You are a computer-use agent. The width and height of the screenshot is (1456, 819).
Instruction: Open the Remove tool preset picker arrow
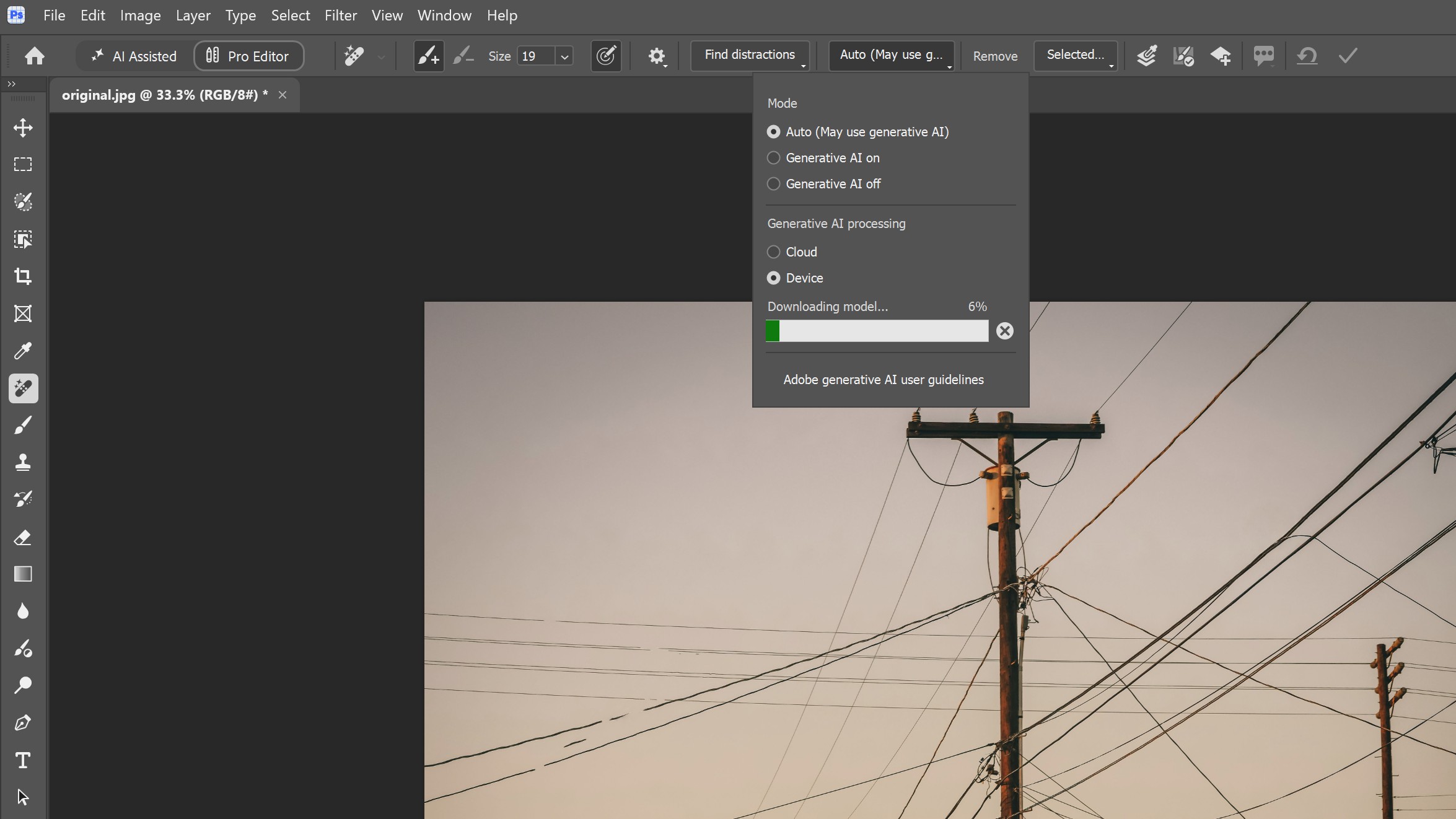[382, 56]
